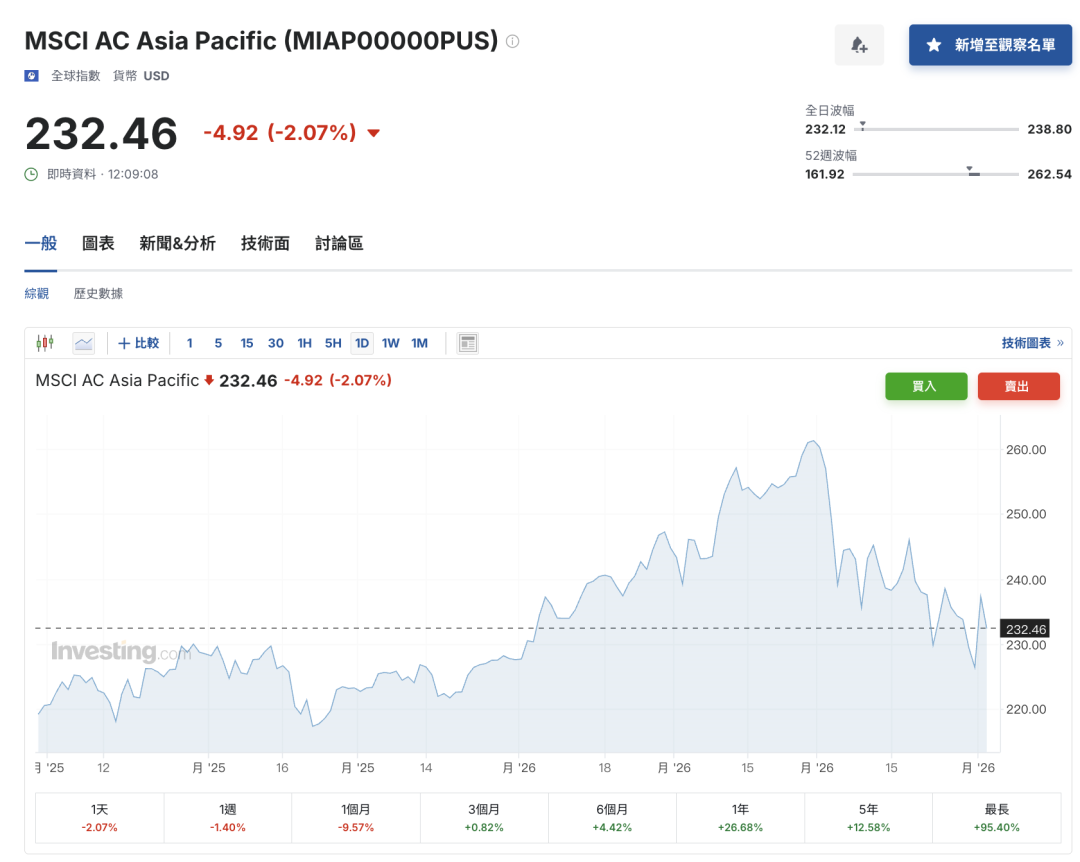Open the 技術面 tab
The width and height of the screenshot is (1080, 862).
coord(265,243)
